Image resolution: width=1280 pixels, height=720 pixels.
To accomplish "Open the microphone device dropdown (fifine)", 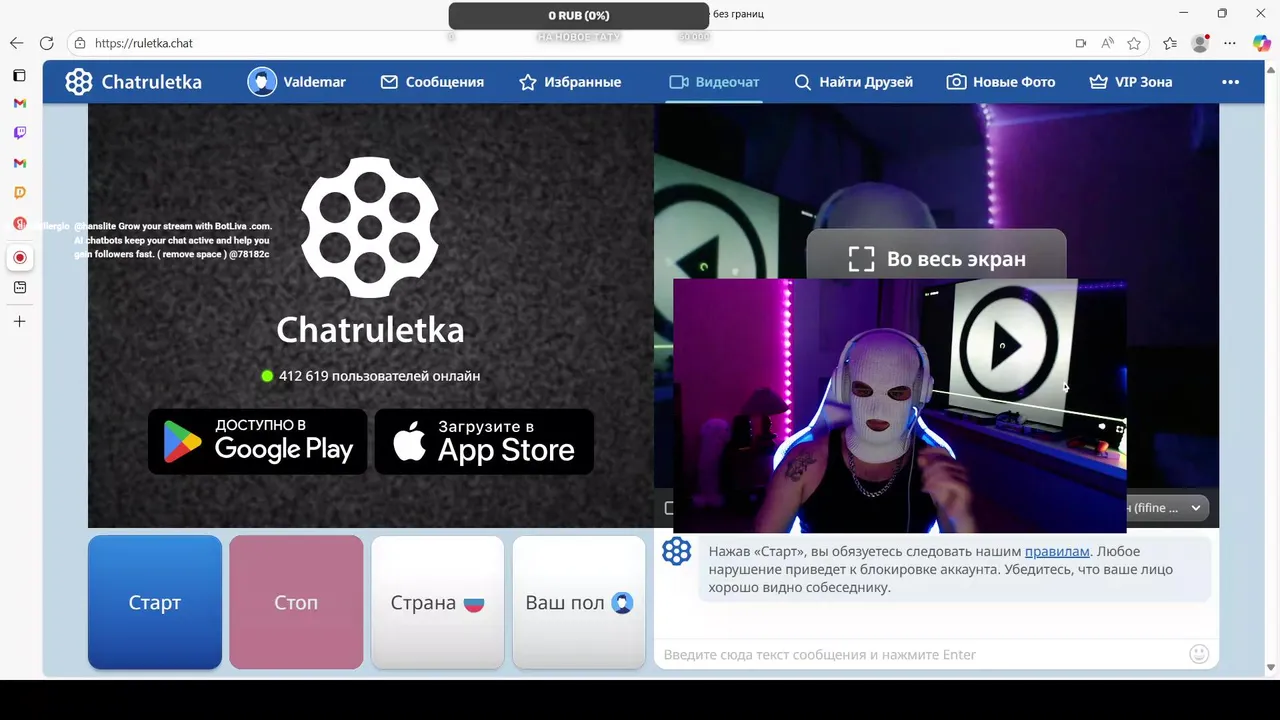I will [1167, 508].
